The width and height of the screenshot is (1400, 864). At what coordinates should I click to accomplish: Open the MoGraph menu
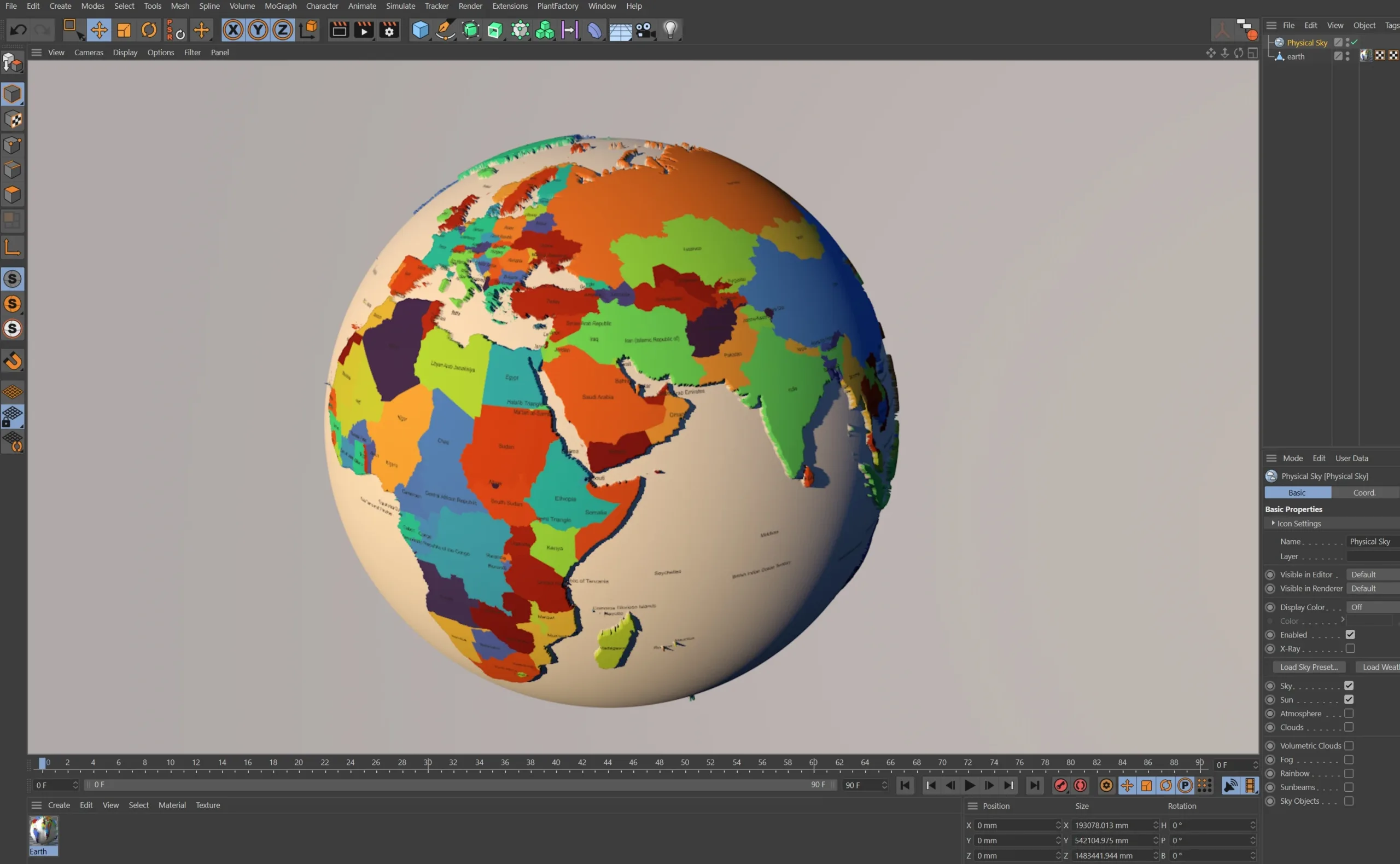click(281, 5)
